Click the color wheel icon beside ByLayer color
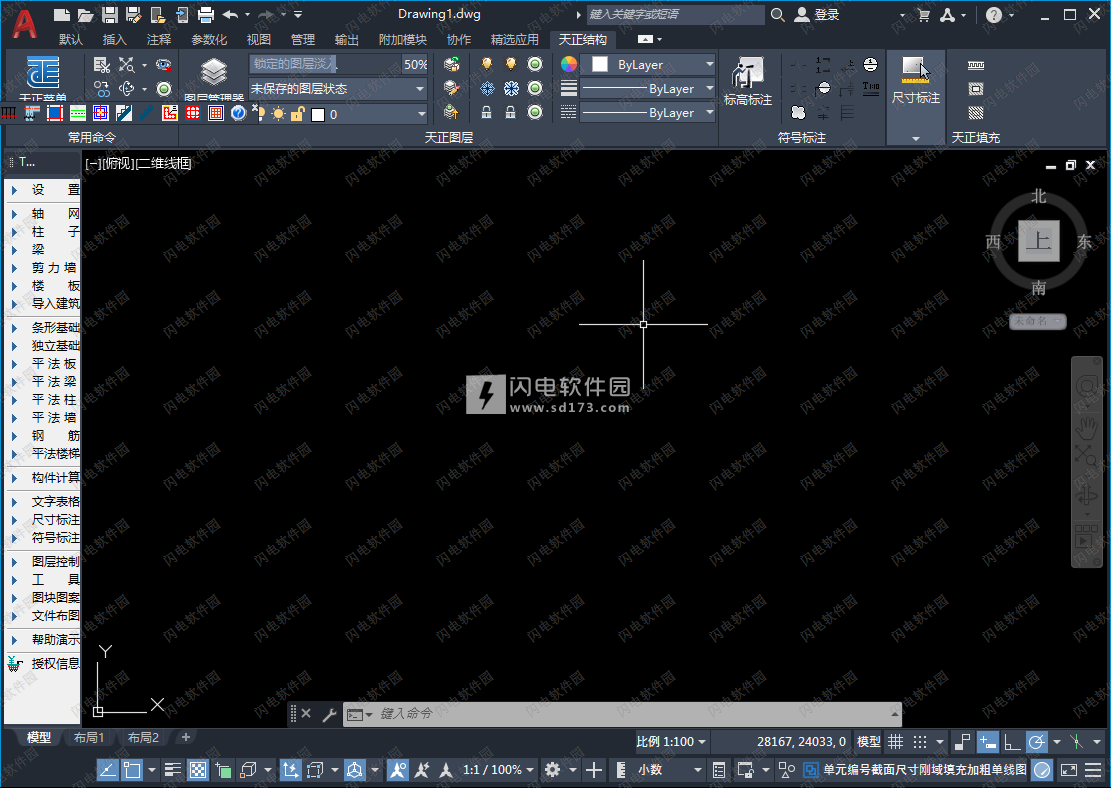The image size is (1111, 788). click(569, 64)
